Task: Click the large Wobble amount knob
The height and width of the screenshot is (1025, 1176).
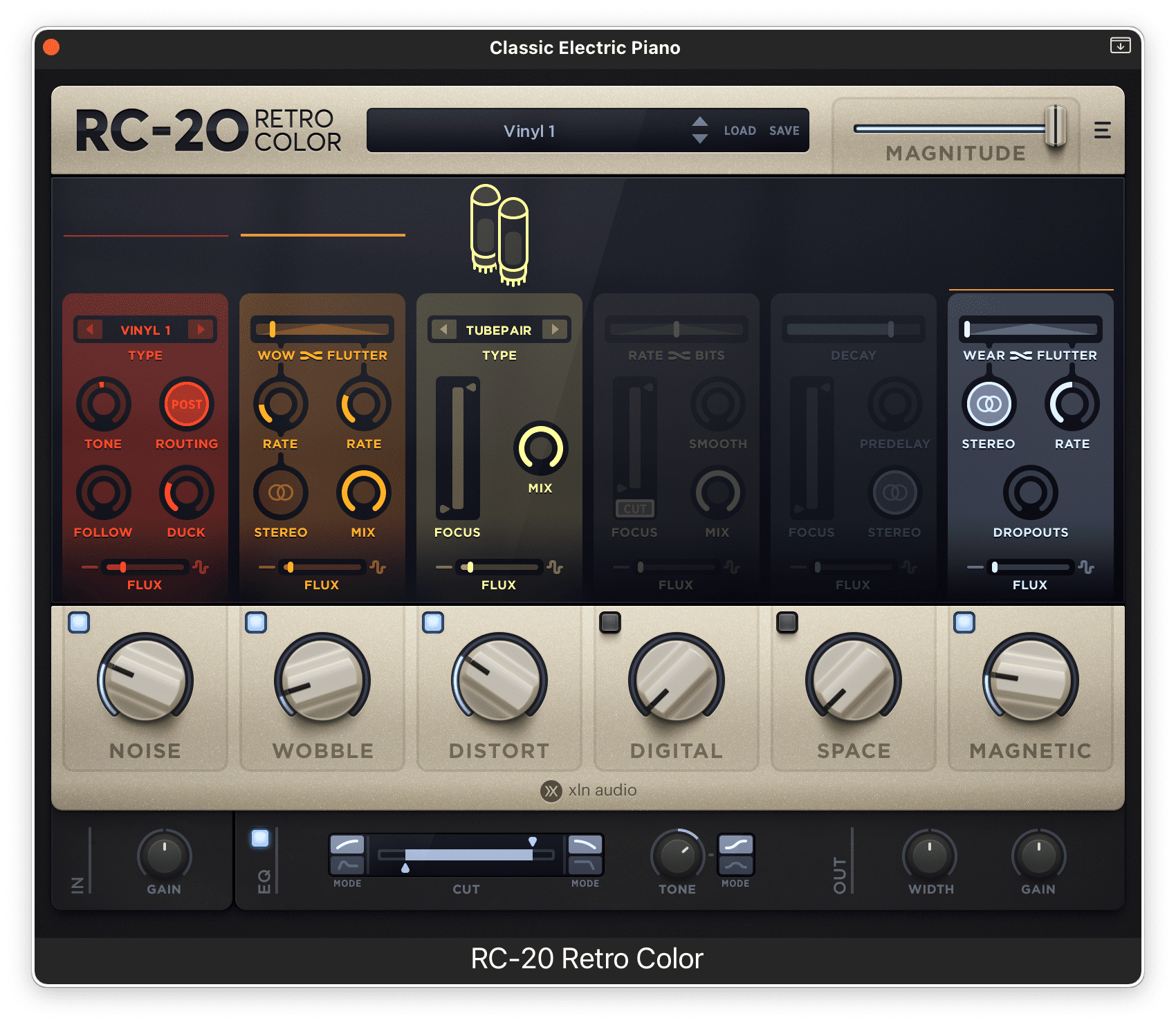Action: (322, 681)
